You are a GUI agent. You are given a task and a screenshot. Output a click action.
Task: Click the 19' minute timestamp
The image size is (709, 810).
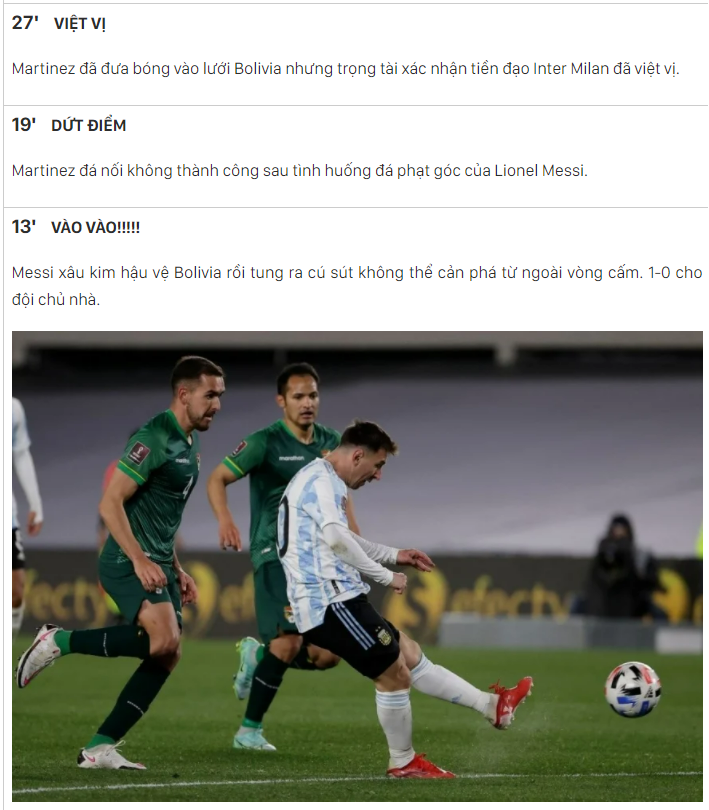coord(24,125)
